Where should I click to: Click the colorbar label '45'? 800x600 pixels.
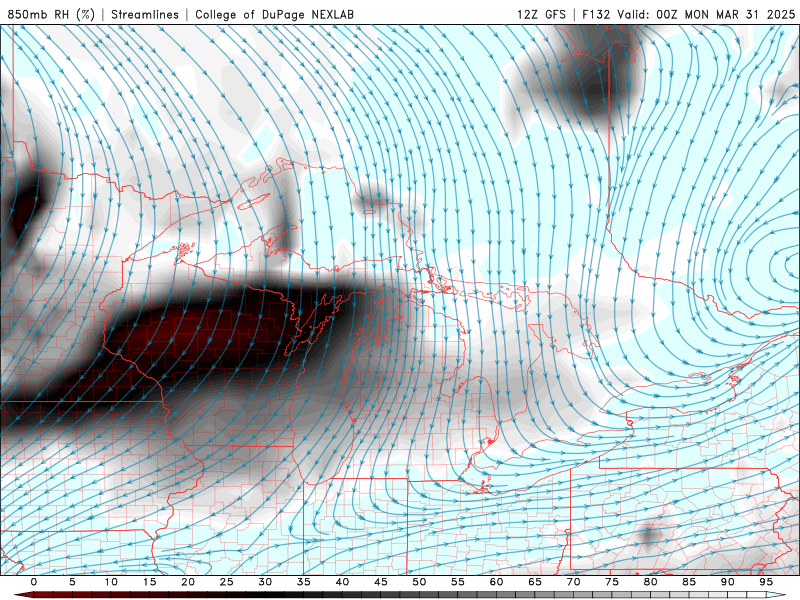point(381,582)
